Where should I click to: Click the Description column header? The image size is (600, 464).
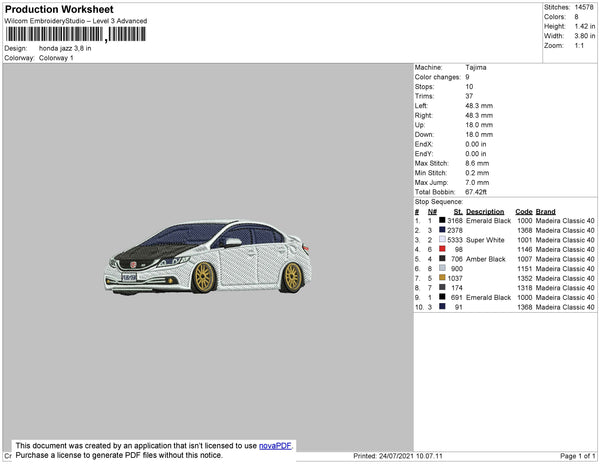pyautogui.click(x=485, y=212)
